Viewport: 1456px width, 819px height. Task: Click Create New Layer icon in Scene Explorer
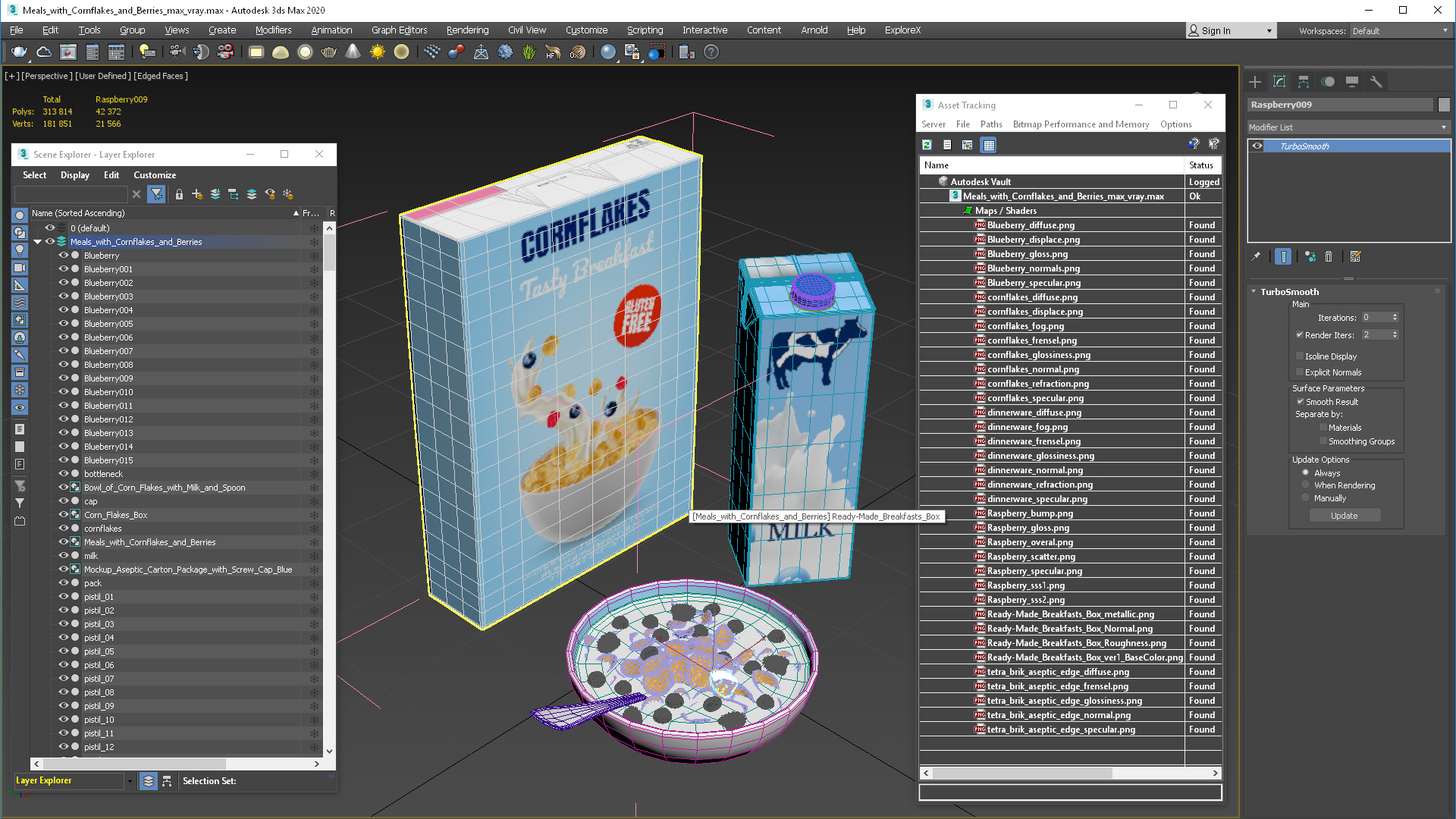click(197, 194)
